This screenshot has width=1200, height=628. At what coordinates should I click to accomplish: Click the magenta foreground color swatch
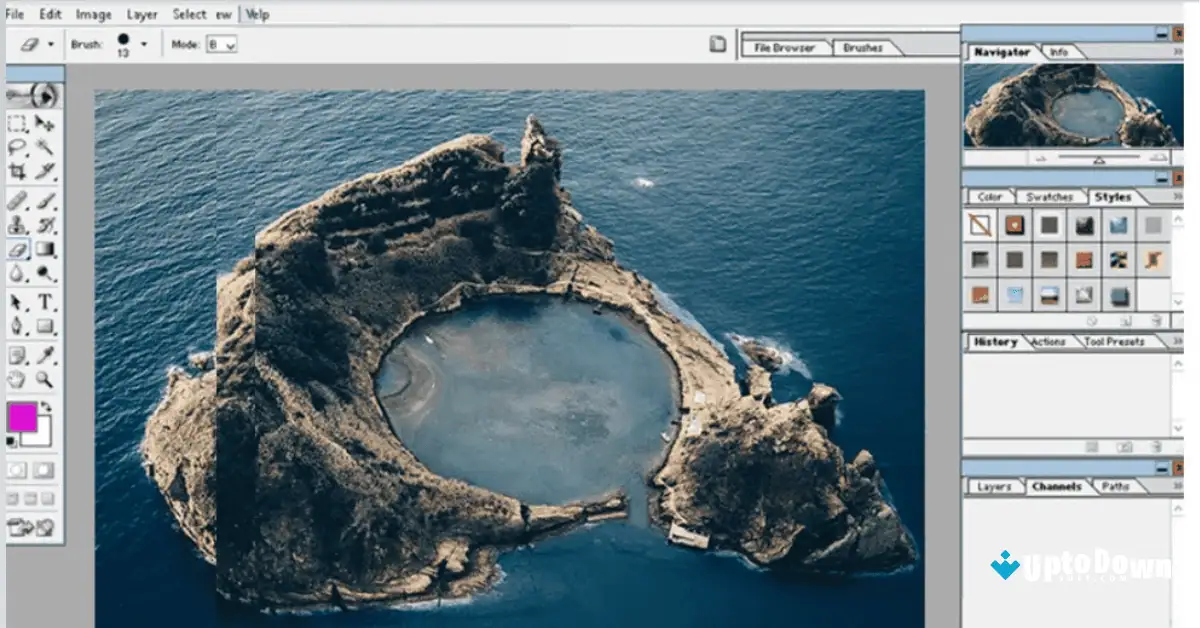tap(22, 418)
